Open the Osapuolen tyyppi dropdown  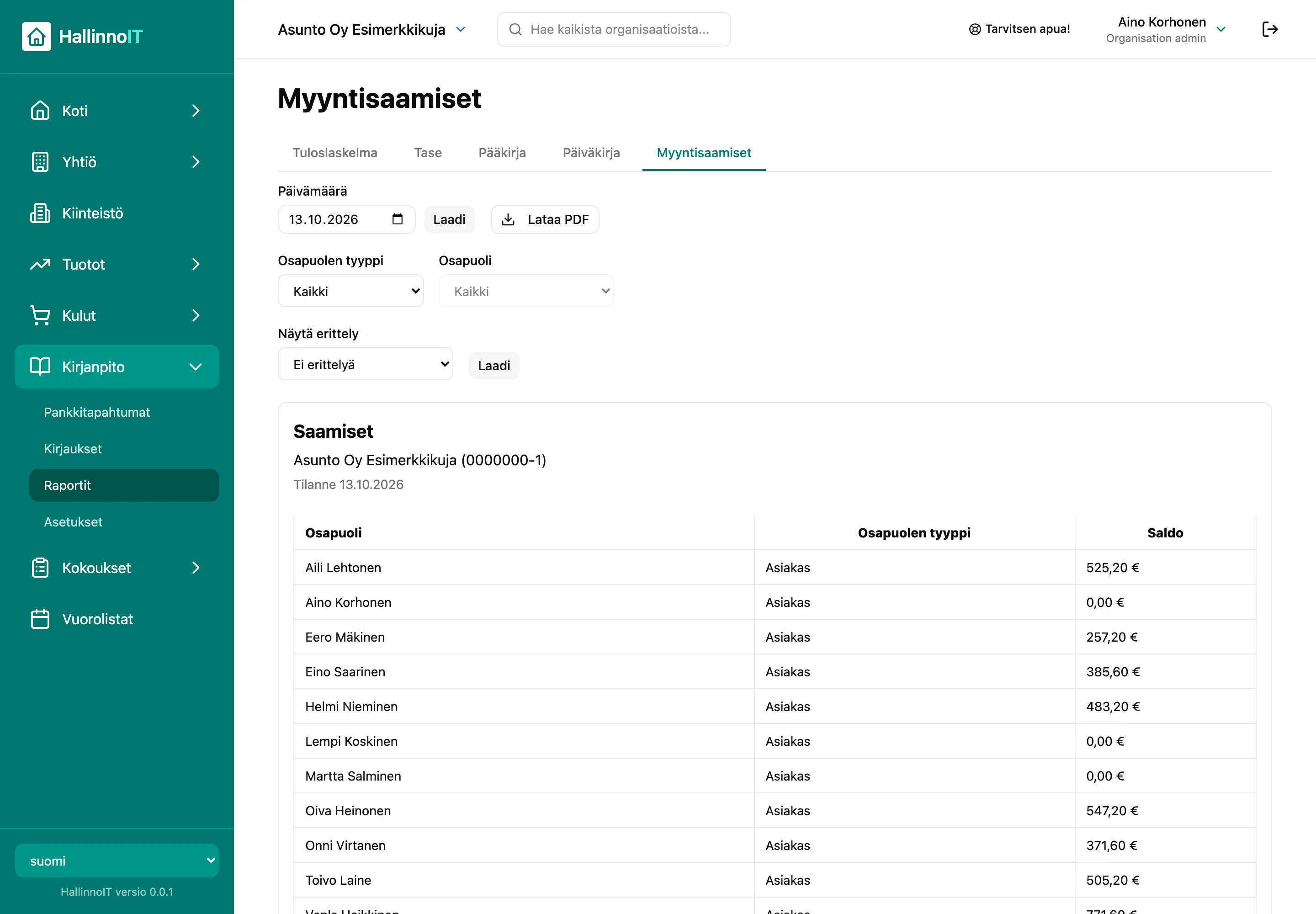coord(350,291)
